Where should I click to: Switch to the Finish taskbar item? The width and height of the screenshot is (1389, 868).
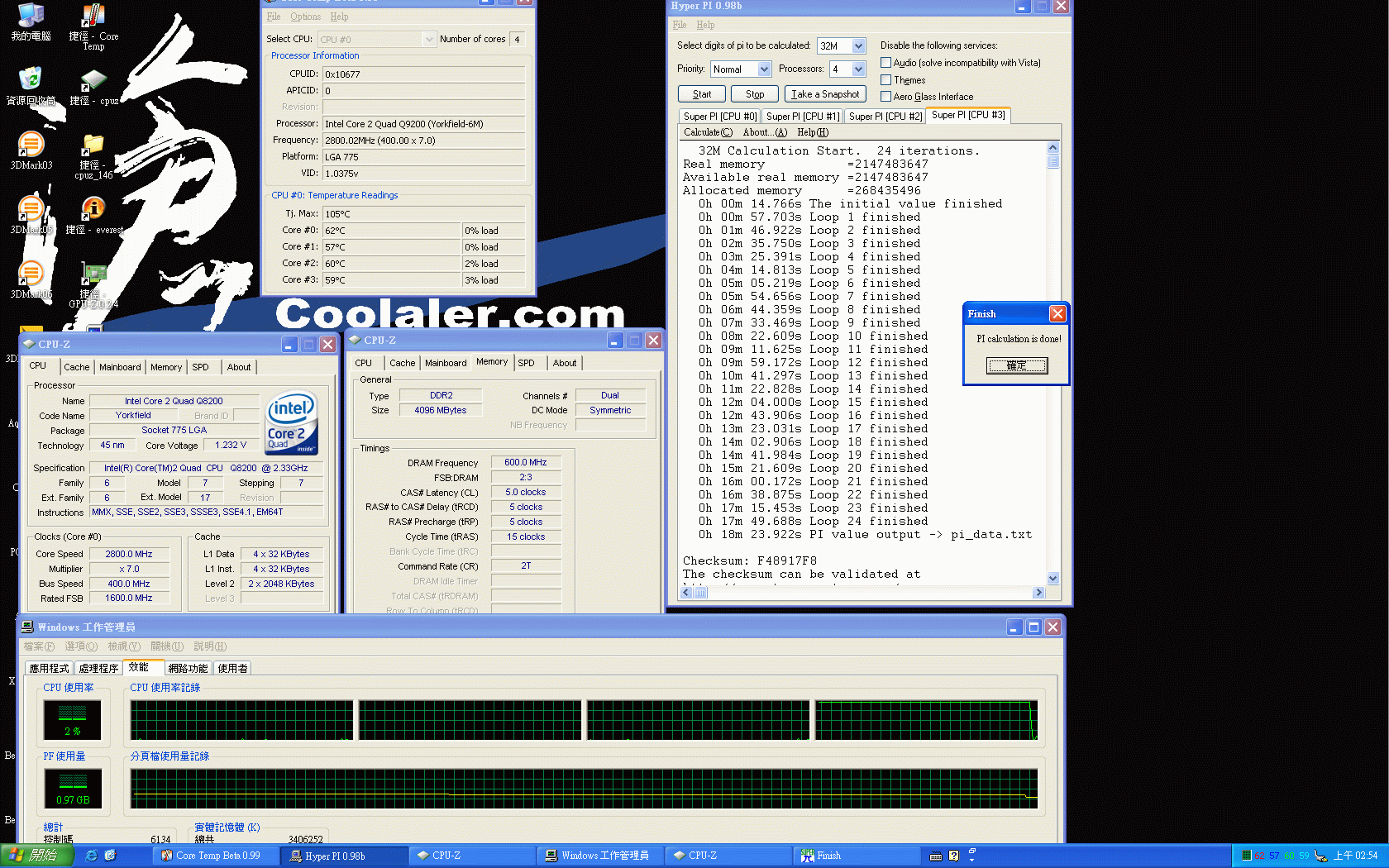(857, 856)
